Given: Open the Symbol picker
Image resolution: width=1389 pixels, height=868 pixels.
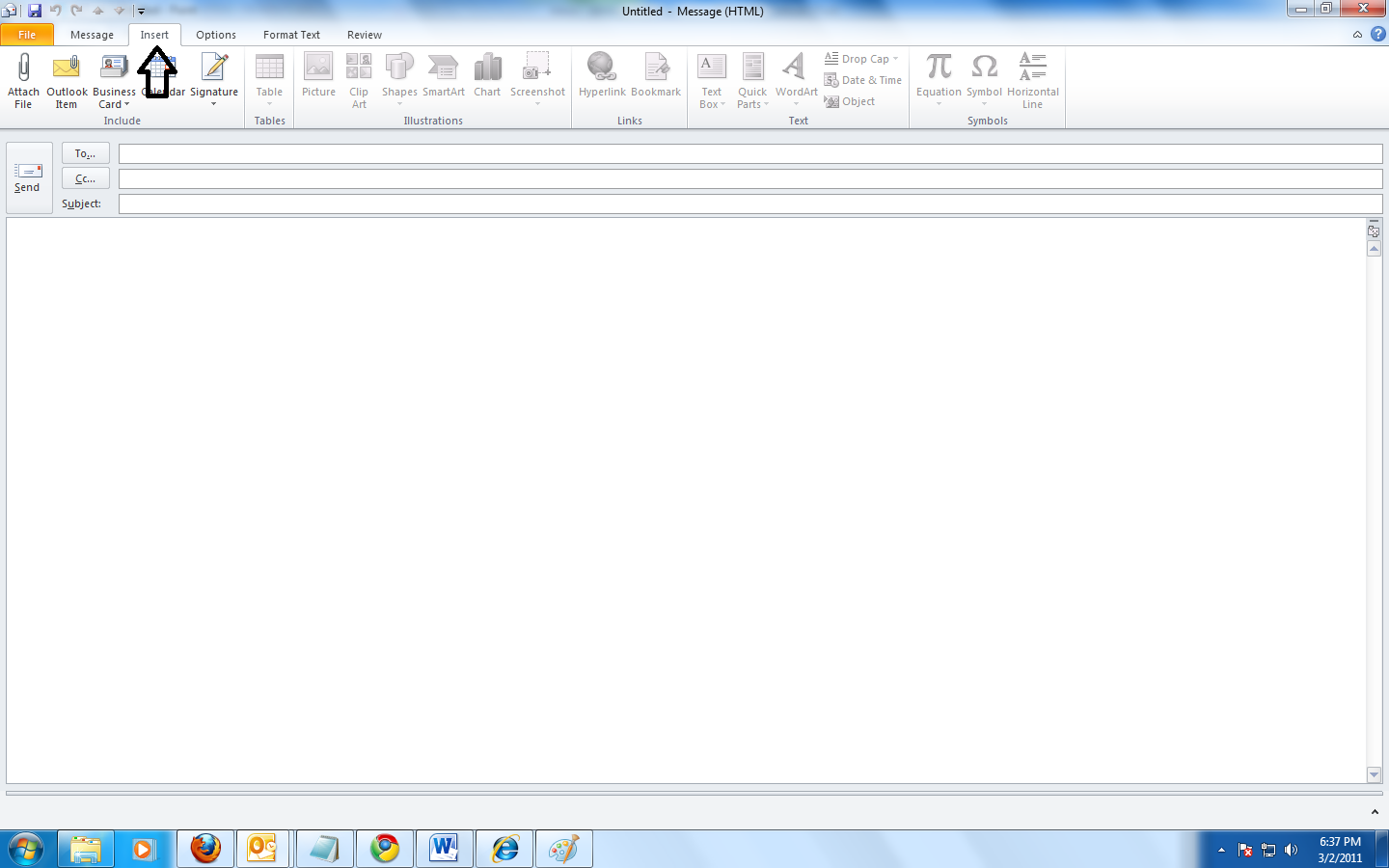Looking at the screenshot, I should pyautogui.click(x=985, y=81).
